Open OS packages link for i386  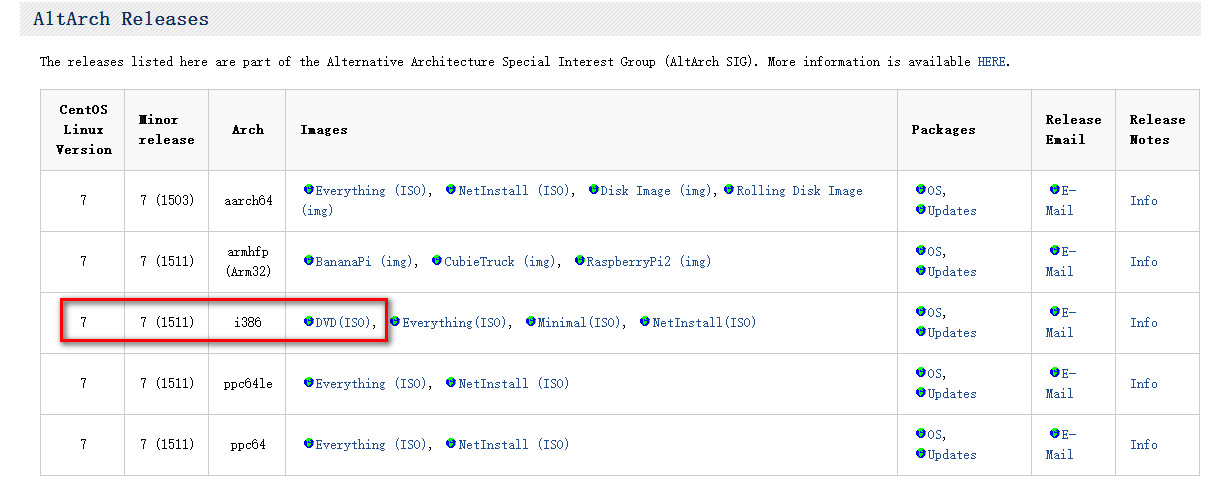935,313
